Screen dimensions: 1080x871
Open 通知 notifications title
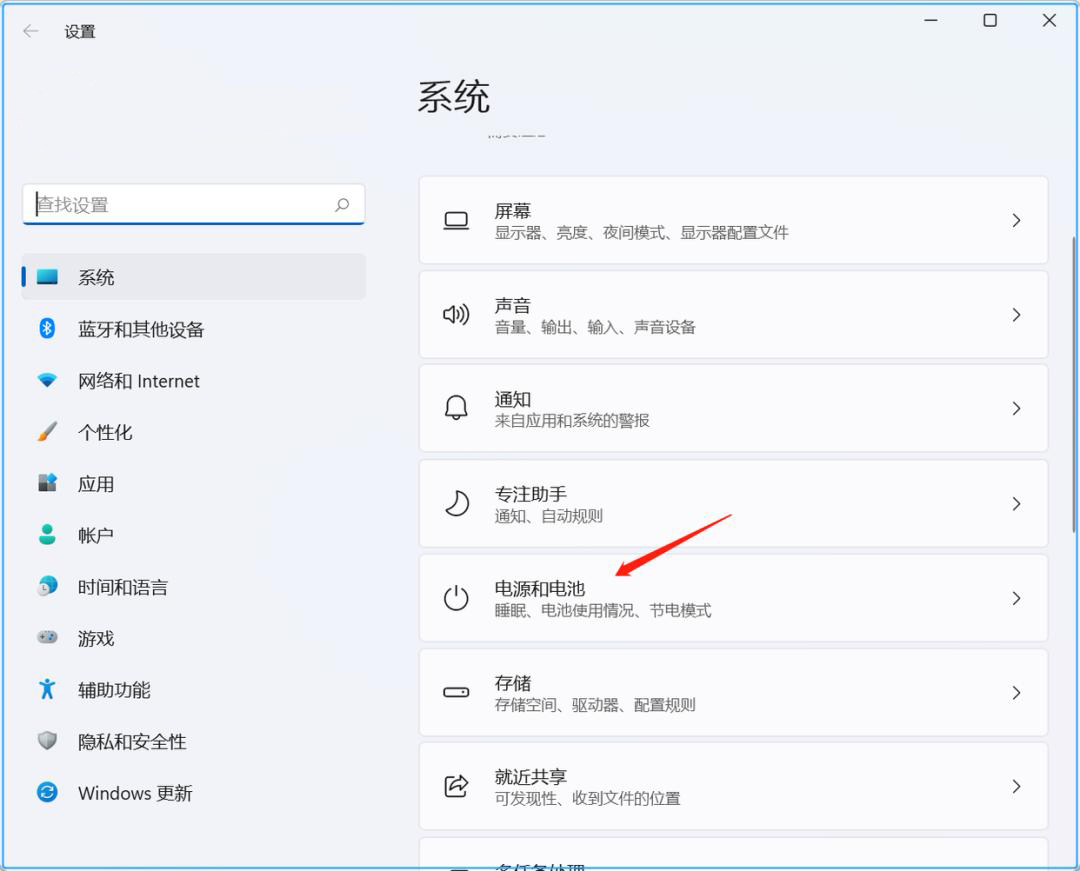click(512, 399)
